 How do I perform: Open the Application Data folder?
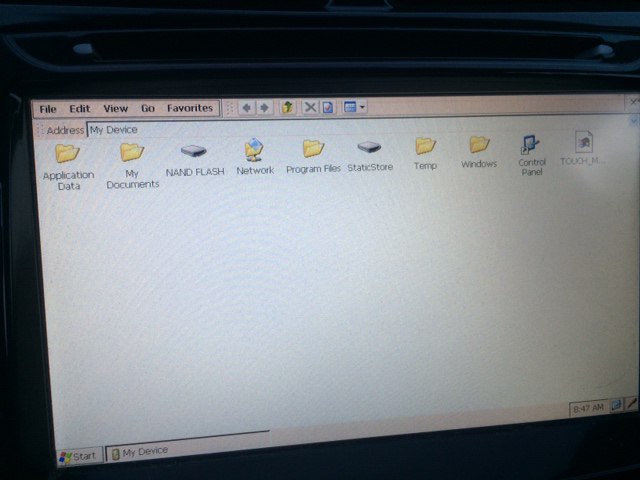[67, 154]
